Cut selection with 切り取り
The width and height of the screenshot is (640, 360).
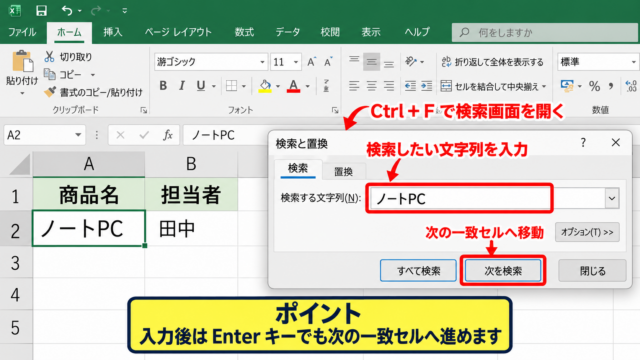point(69,57)
